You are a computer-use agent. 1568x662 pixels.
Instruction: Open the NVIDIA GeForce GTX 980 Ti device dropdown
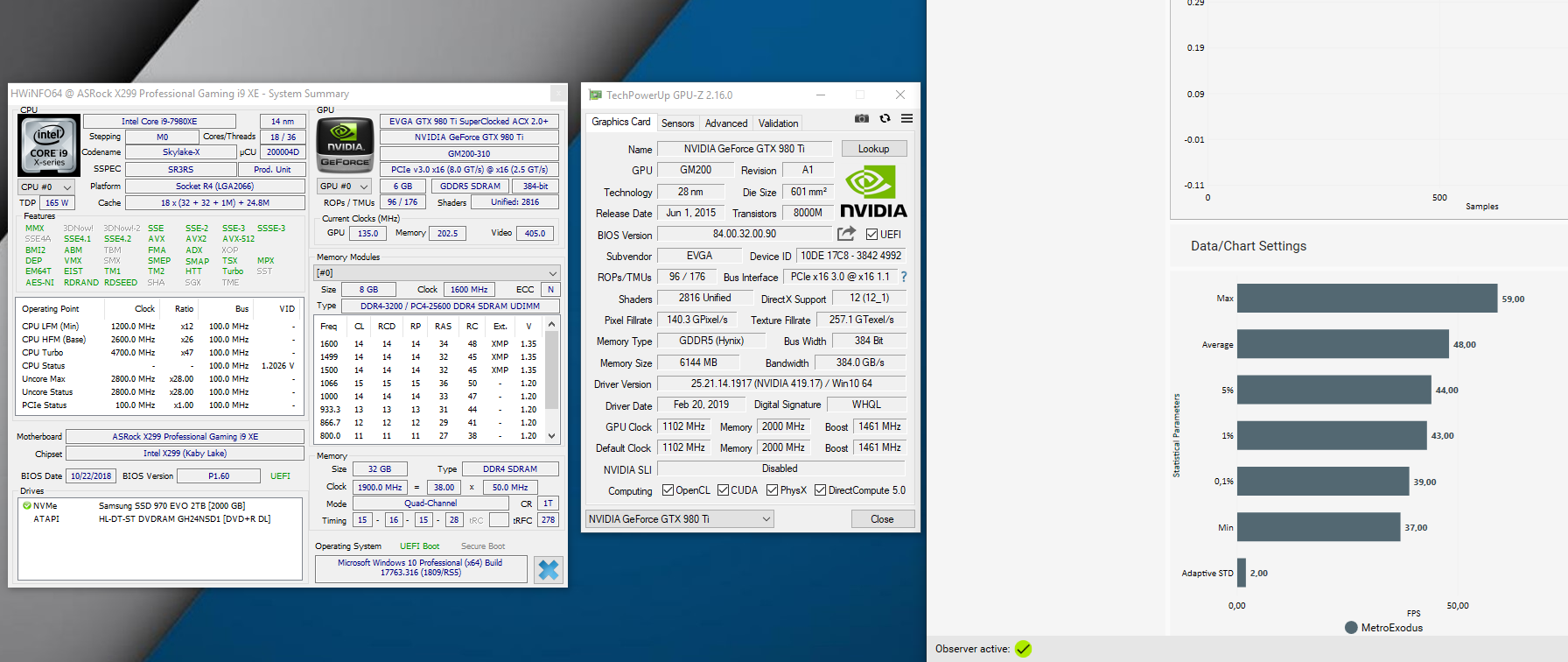click(x=679, y=519)
